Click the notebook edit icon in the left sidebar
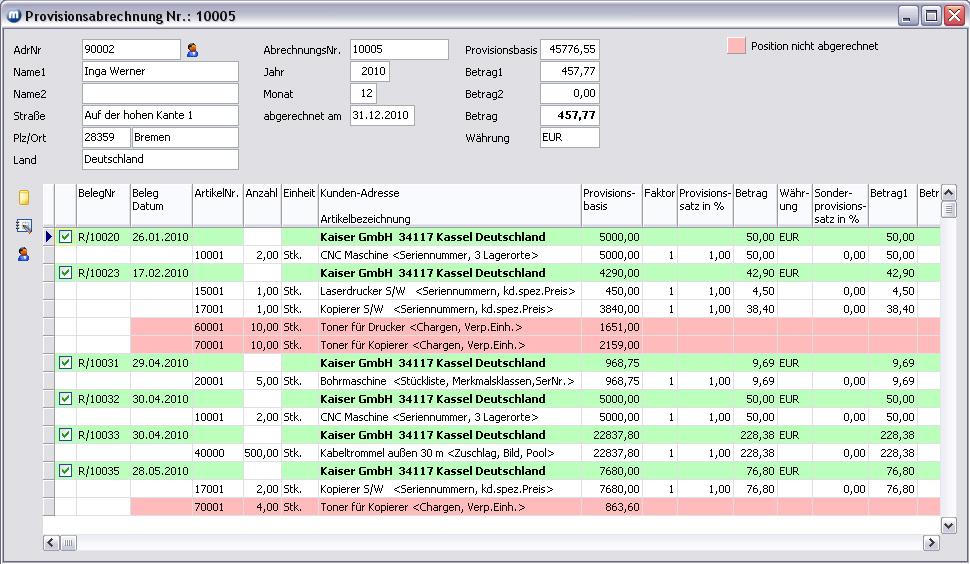Viewport: 970px width, 564px height. [24, 226]
